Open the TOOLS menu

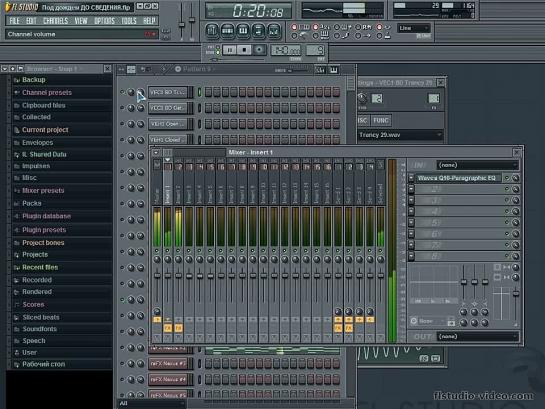(x=129, y=21)
